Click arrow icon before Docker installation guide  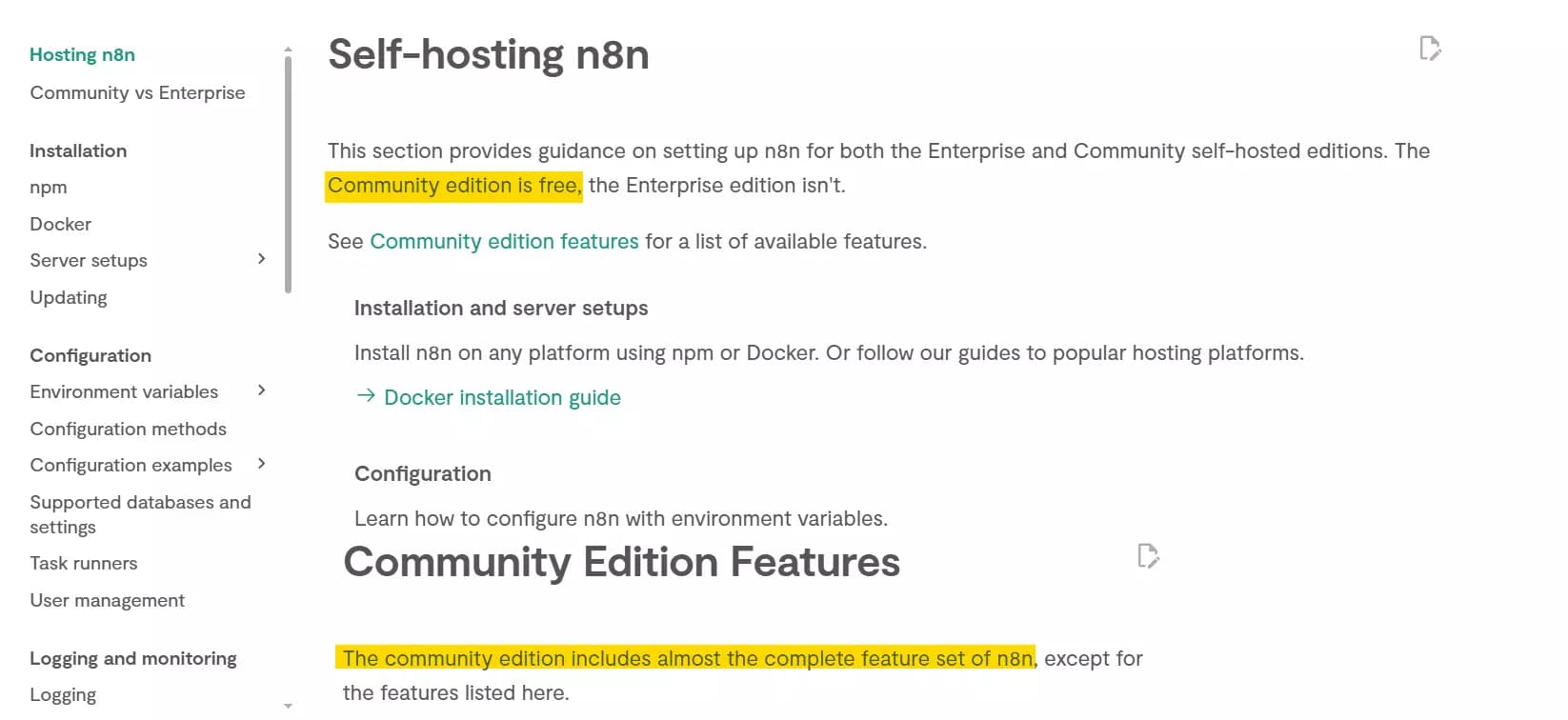click(366, 396)
